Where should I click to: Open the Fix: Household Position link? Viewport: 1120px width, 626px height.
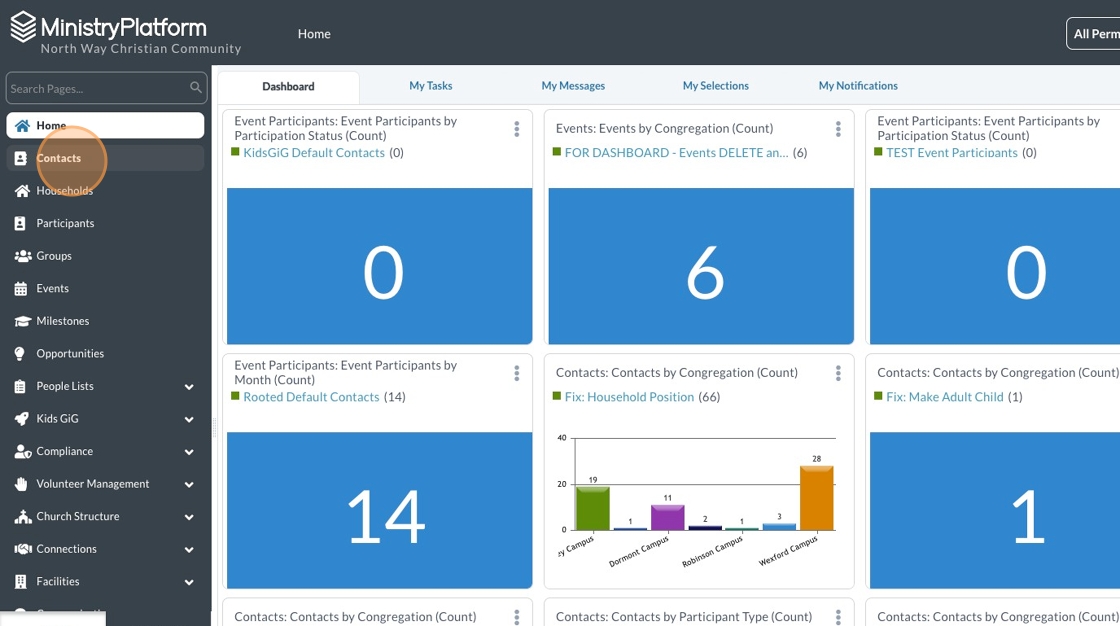tap(629, 397)
